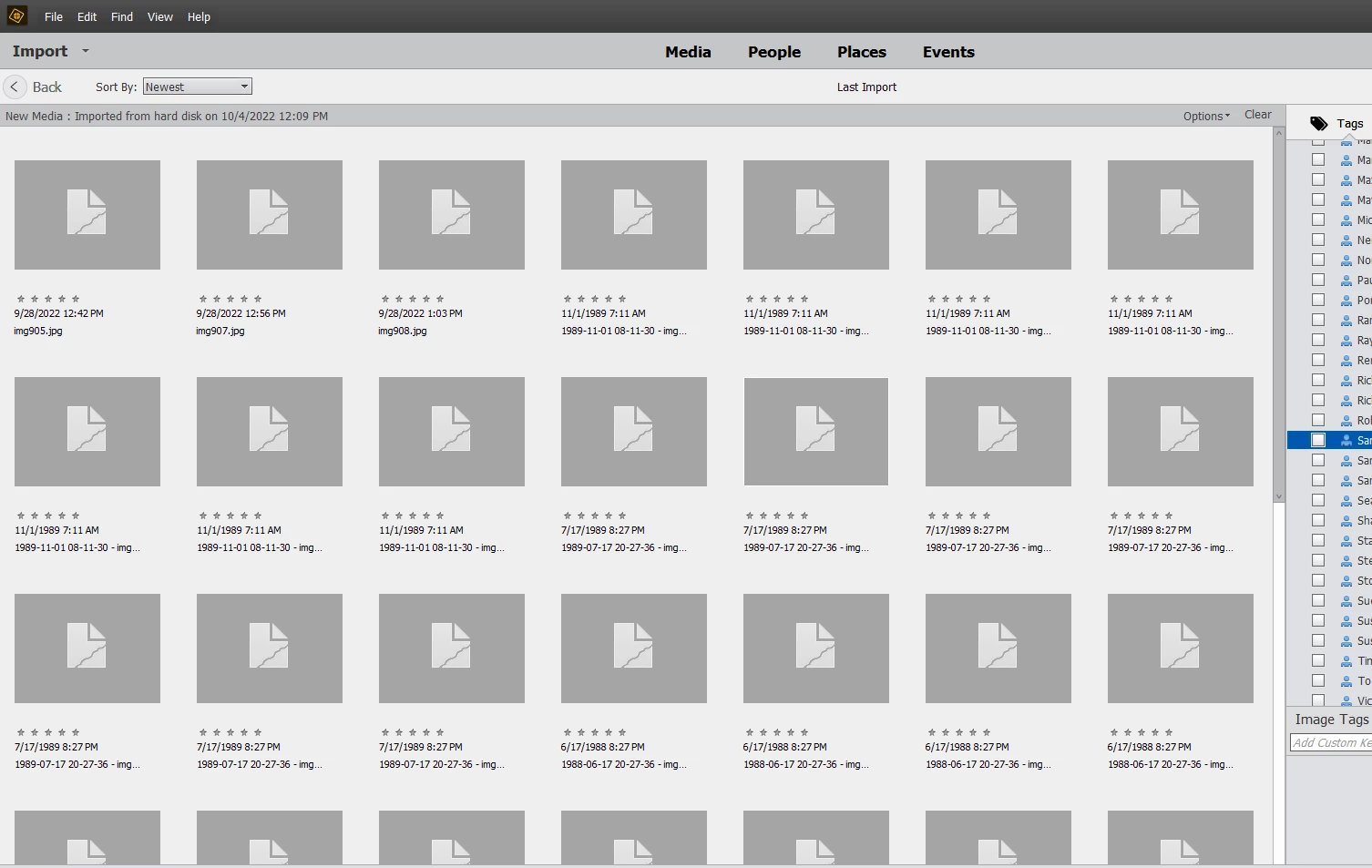
Task: Click the person icon of the Tin tag
Action: click(1346, 661)
